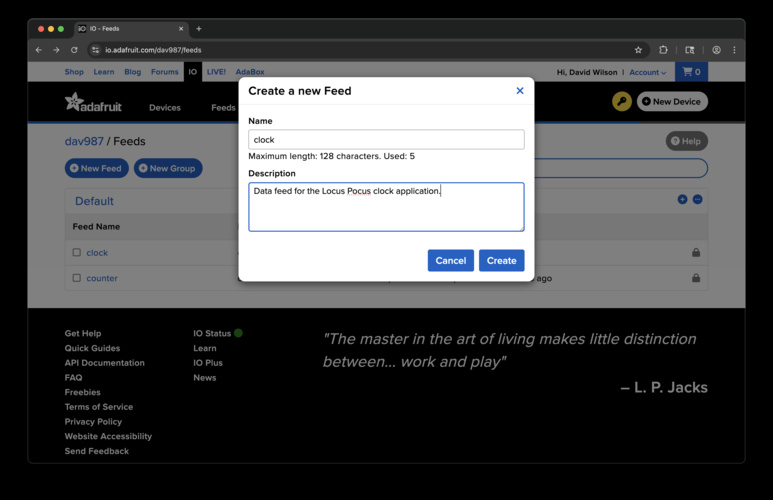The height and width of the screenshot is (500, 773).
Task: Click the browser media/tab search icon
Action: tap(690, 50)
